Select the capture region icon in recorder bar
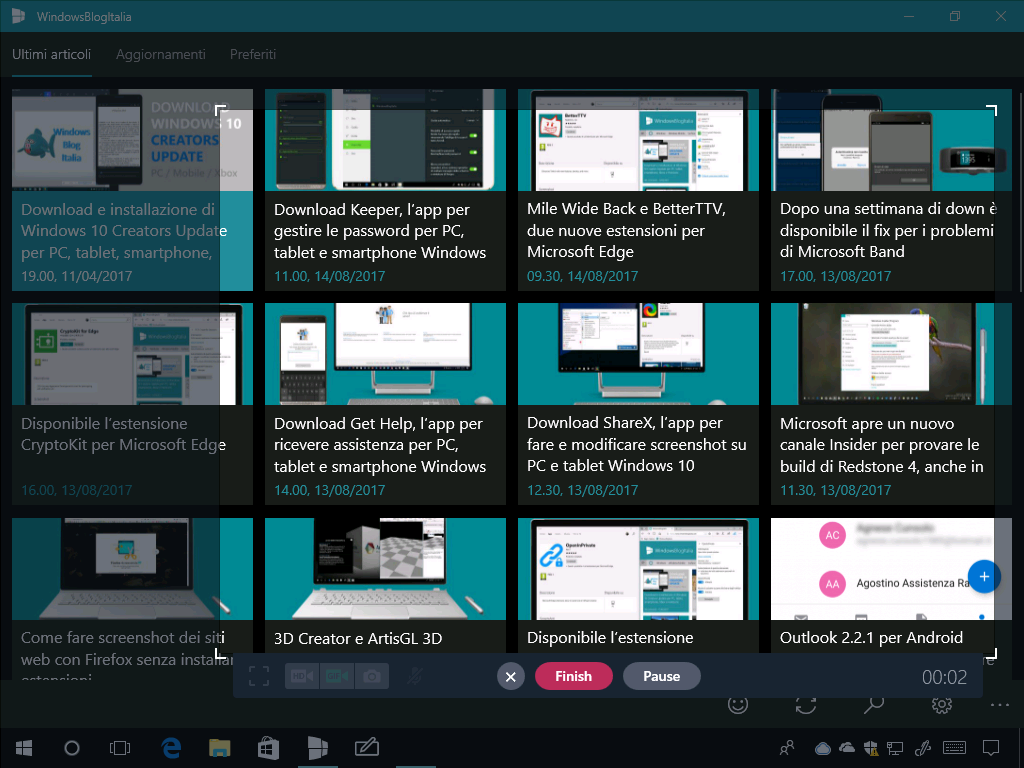1024x768 pixels. tap(259, 677)
